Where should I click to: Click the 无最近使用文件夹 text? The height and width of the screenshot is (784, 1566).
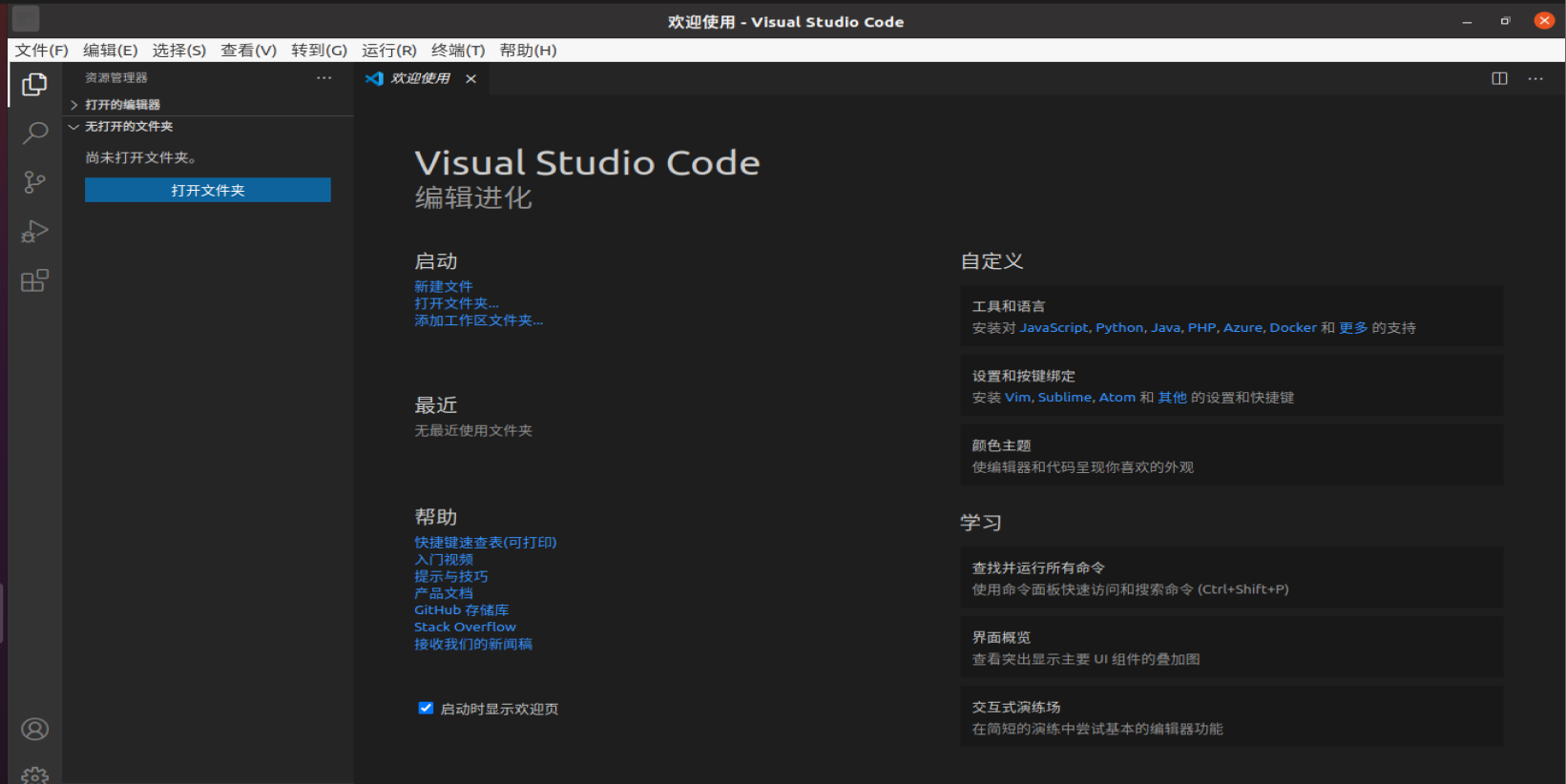(x=473, y=430)
